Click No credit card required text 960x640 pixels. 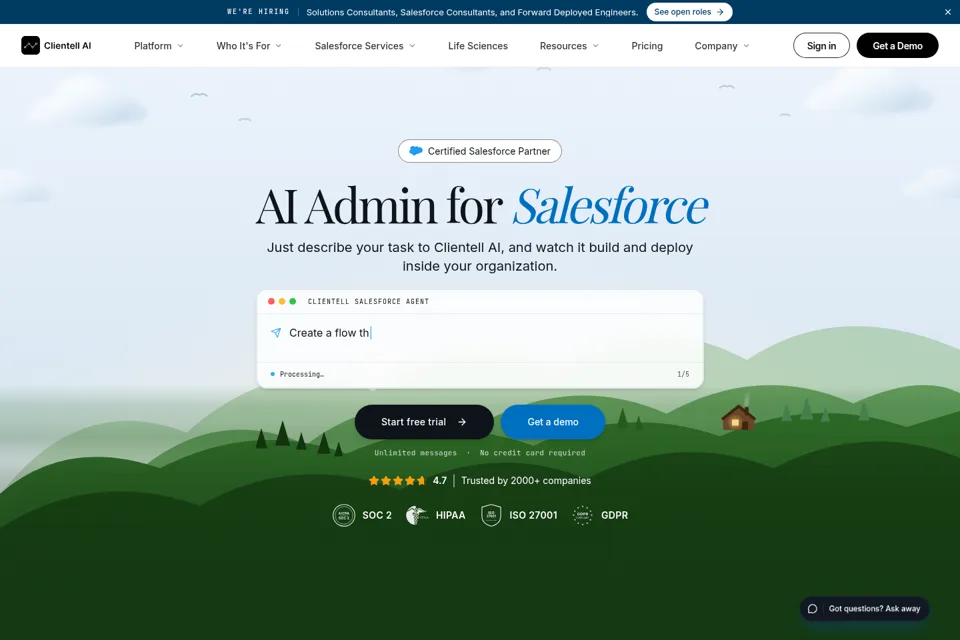(532, 453)
